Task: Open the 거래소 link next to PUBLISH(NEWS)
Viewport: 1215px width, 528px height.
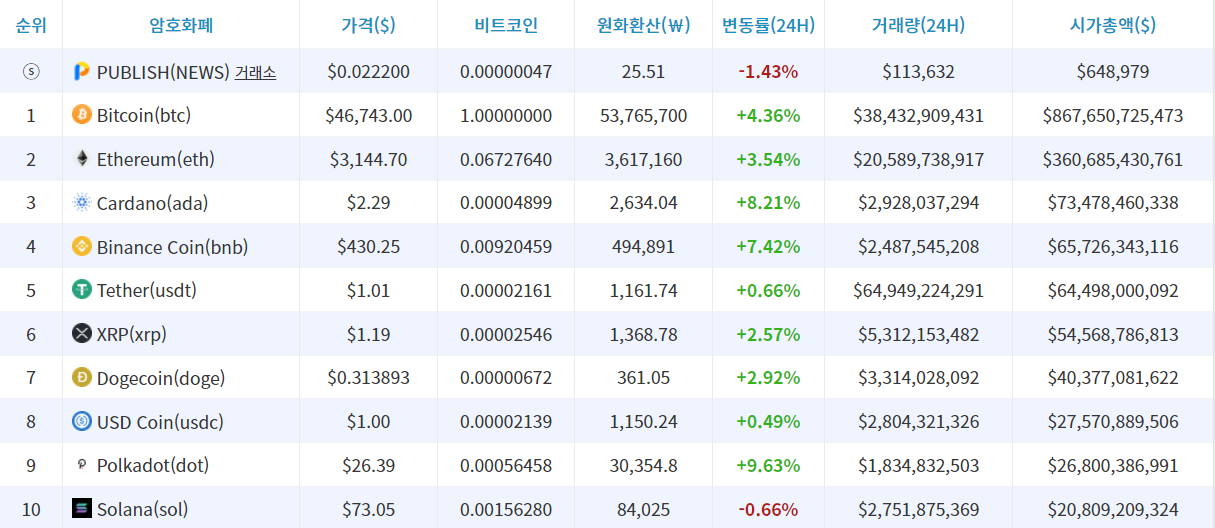Action: (256, 72)
